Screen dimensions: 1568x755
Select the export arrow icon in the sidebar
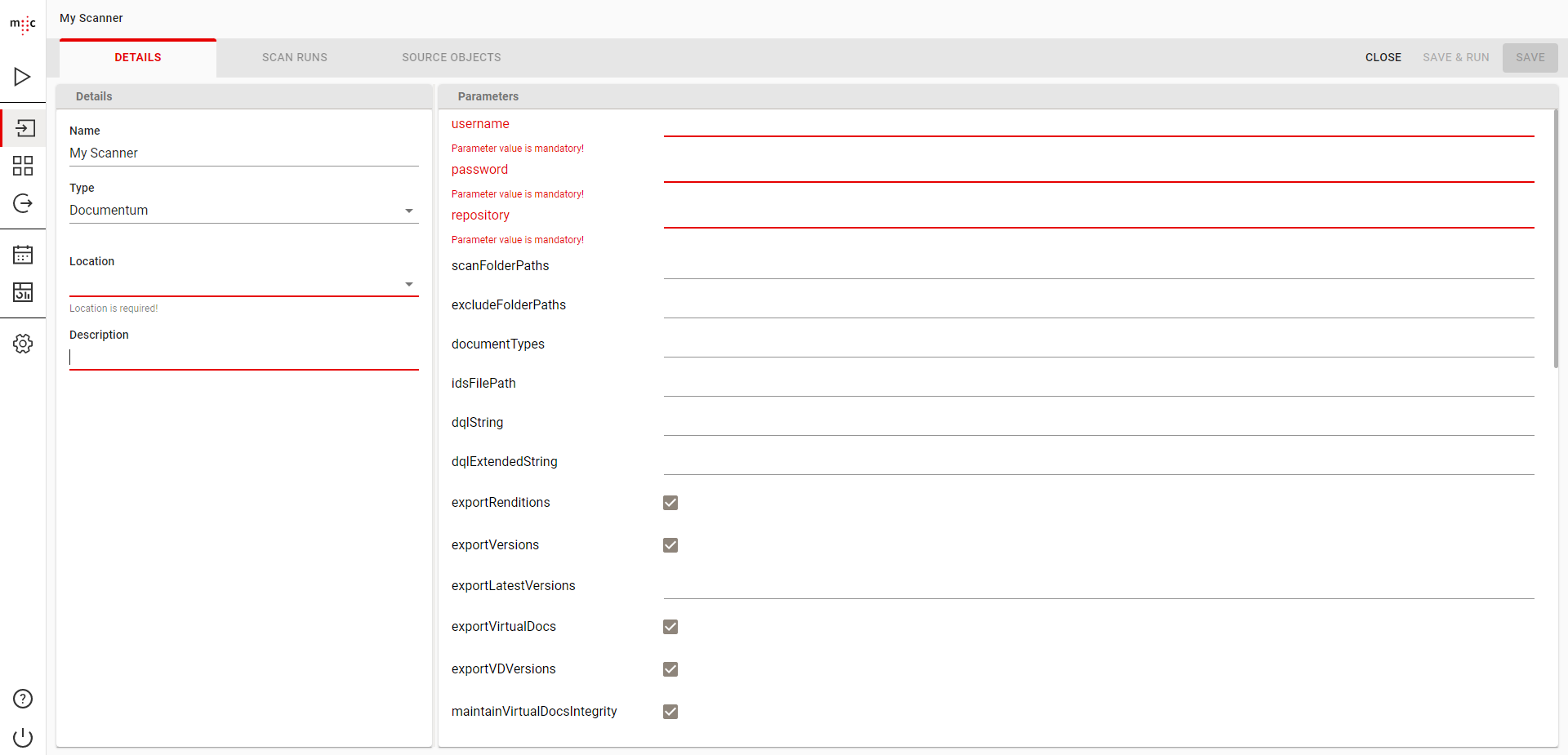tap(23, 203)
